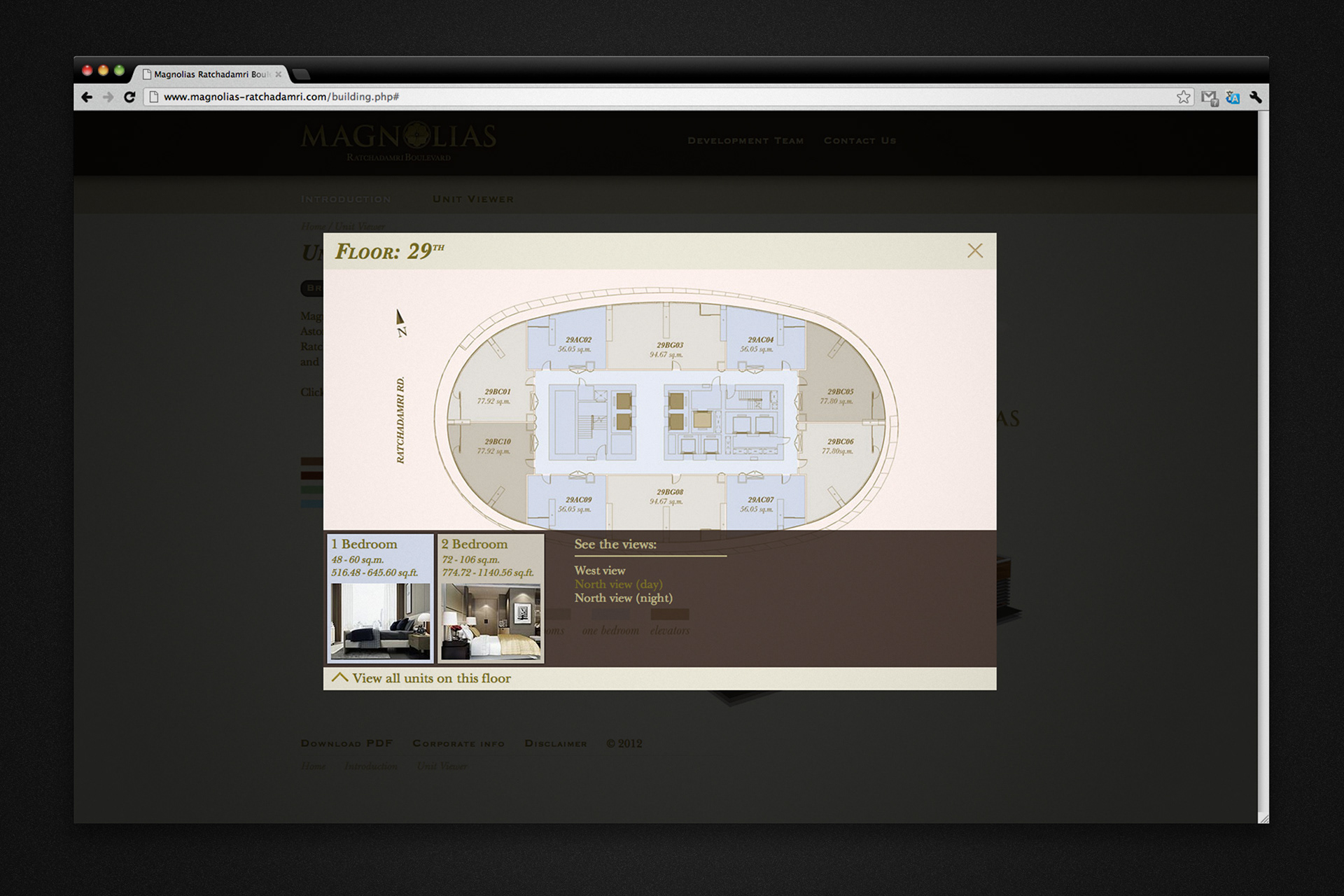This screenshot has width=1344, height=896.
Task: Open Corporate Info footer link
Action: [x=458, y=743]
